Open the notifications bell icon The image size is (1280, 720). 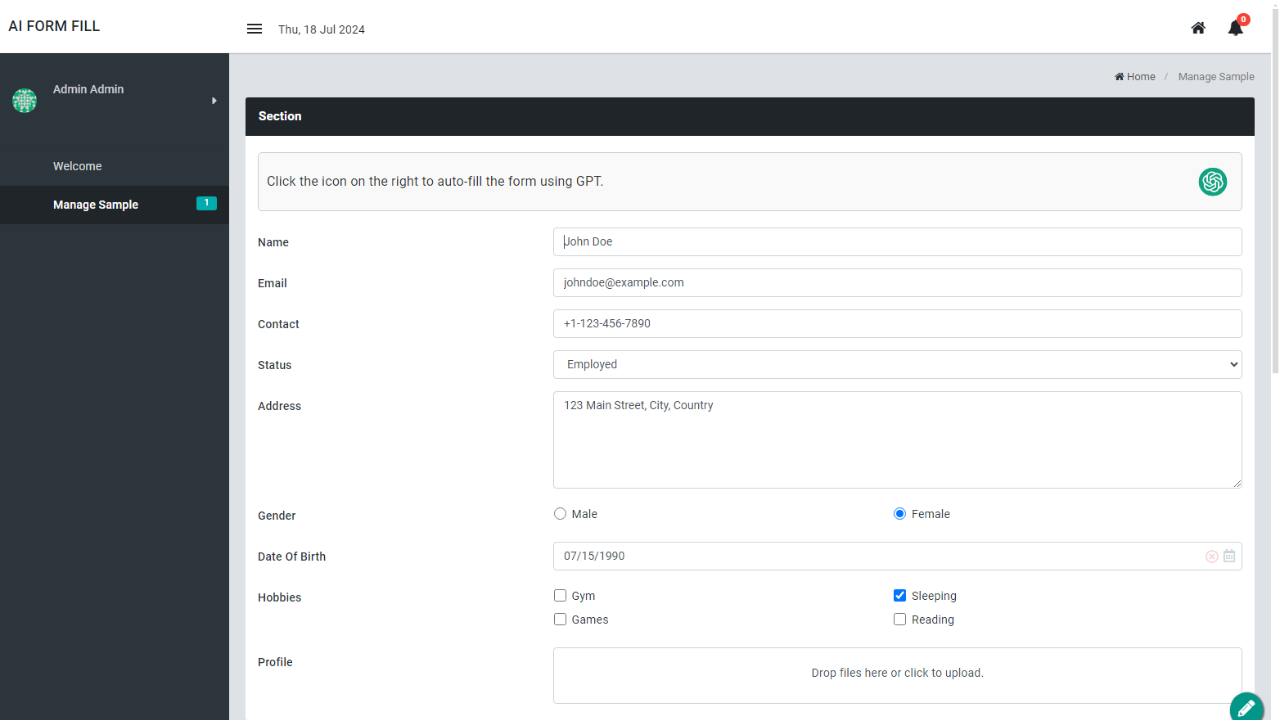point(1236,28)
